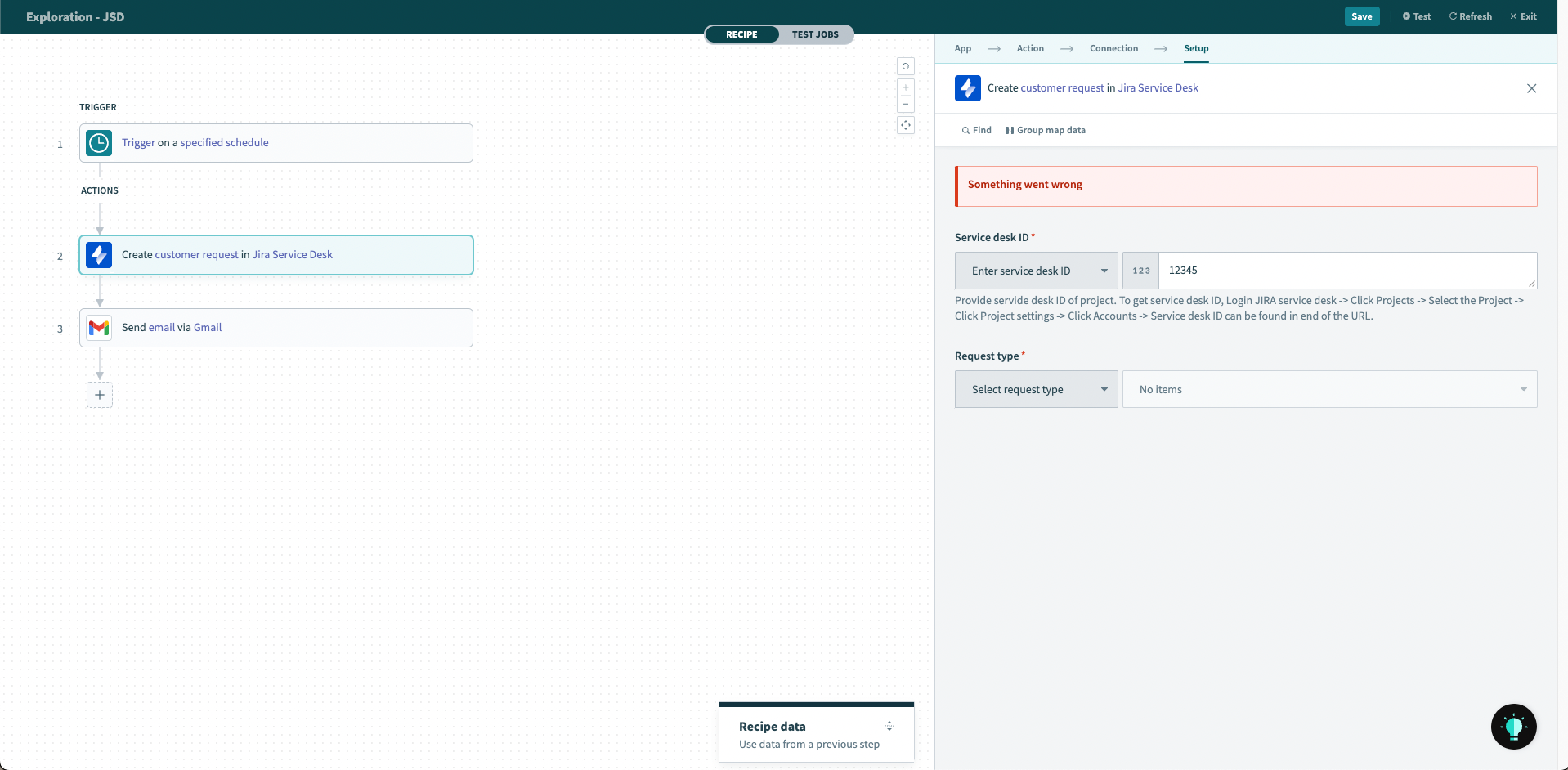Click the Jira Service Desk step icon
1568x770 pixels.
[x=99, y=255]
